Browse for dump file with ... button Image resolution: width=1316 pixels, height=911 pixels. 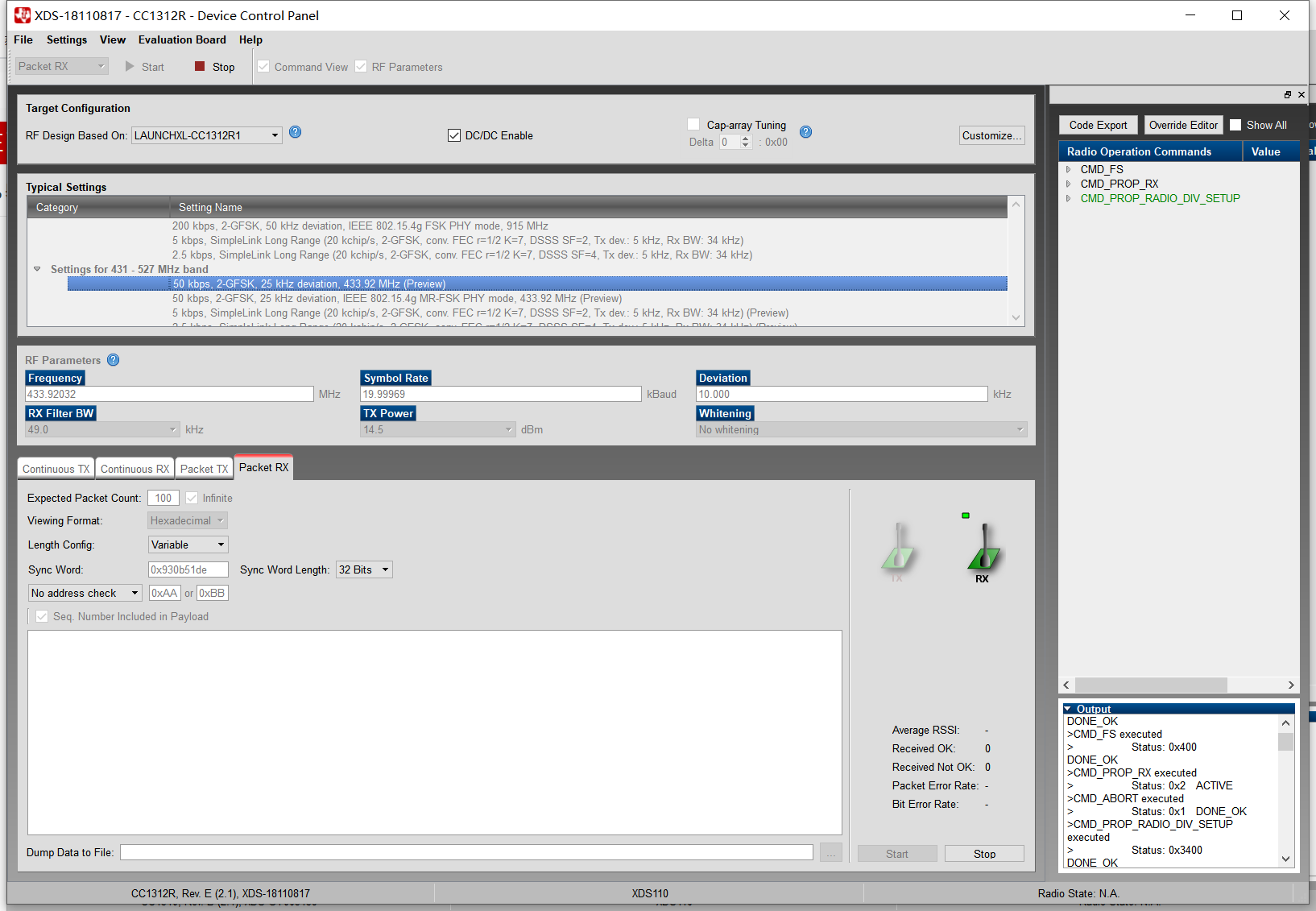[x=831, y=852]
